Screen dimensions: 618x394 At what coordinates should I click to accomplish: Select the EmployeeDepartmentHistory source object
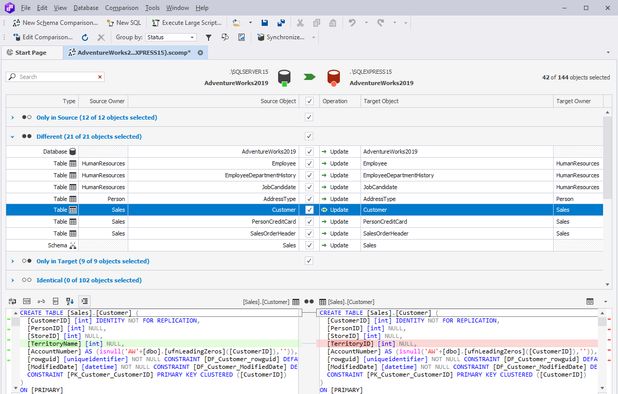pos(260,175)
